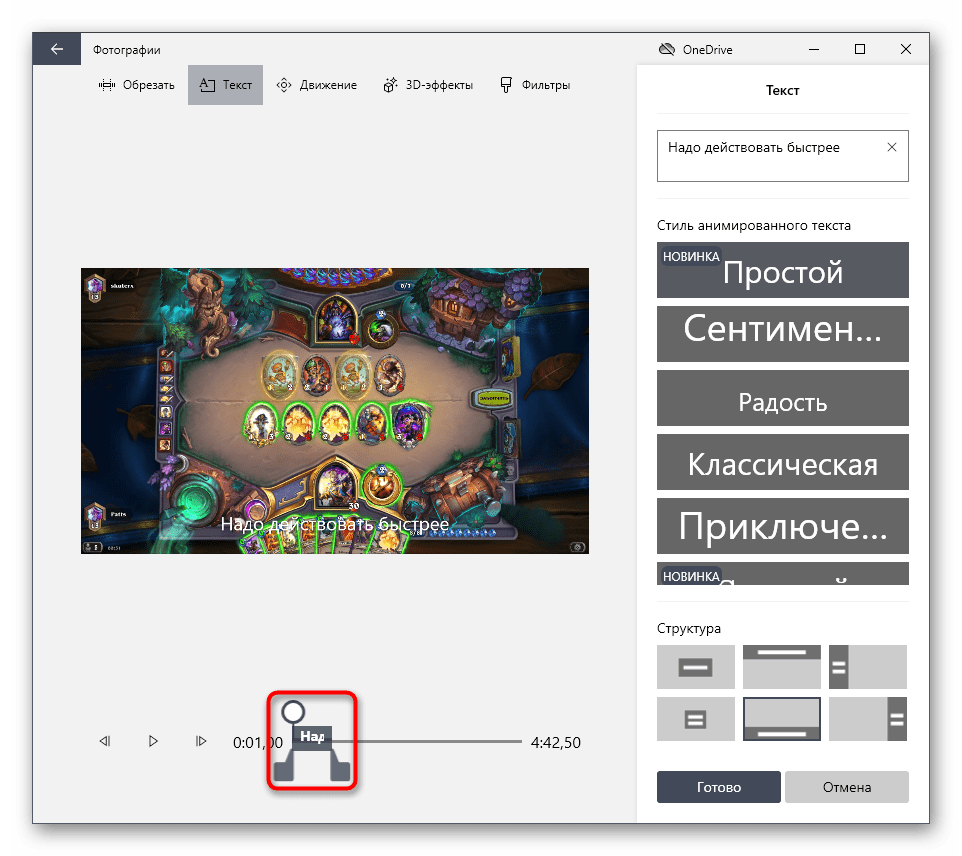Click the Готово button
The height and width of the screenshot is (856, 962).
coord(718,787)
